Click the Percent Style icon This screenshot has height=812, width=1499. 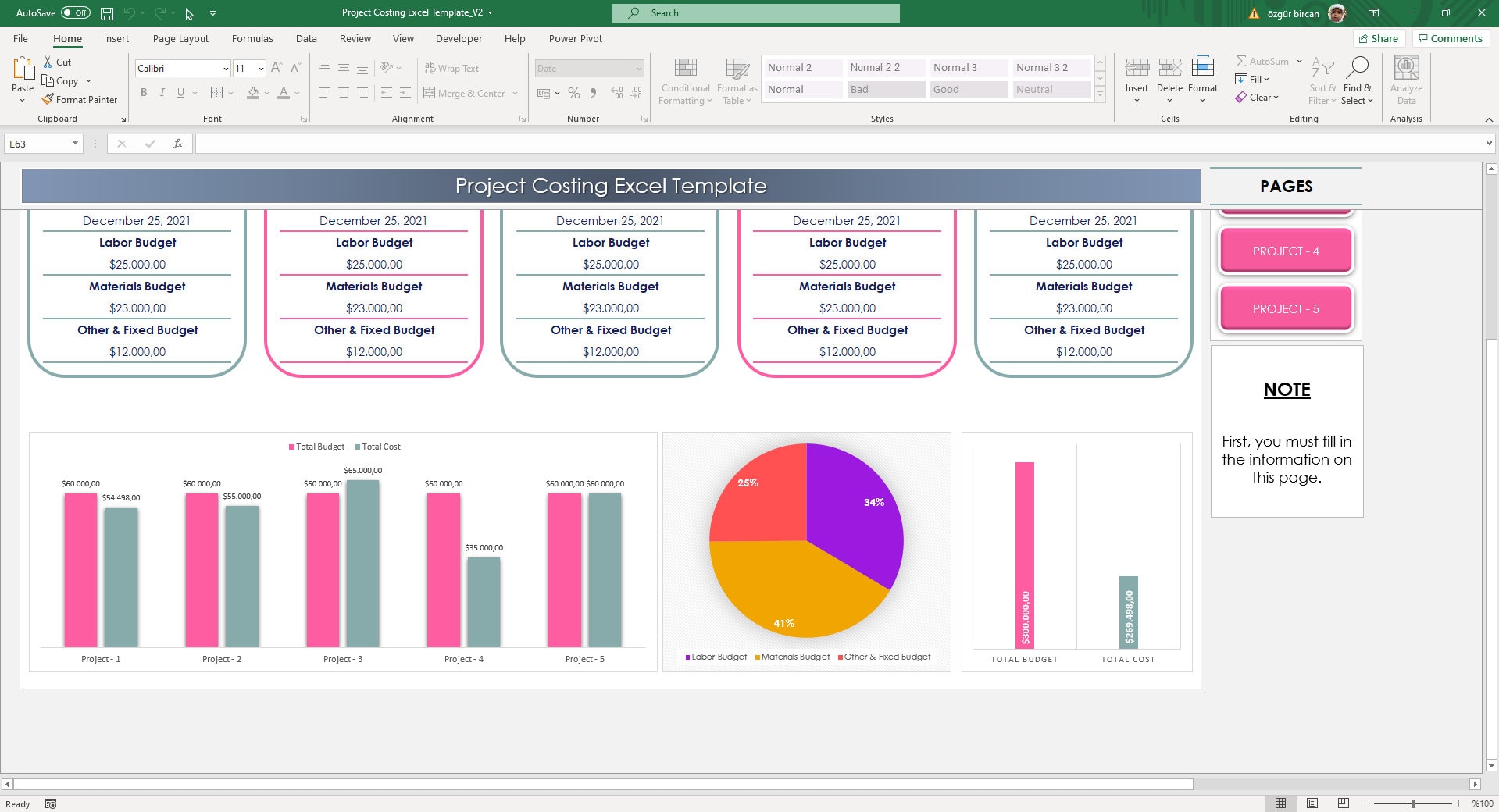(574, 93)
